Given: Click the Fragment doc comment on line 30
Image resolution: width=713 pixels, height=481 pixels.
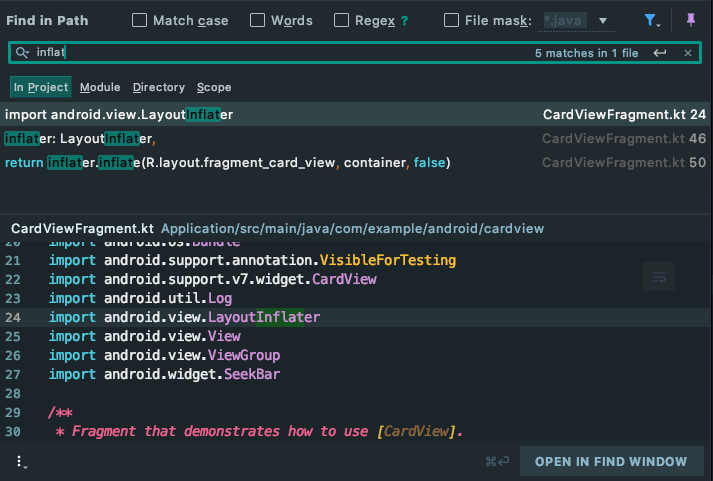Looking at the screenshot, I should [x=258, y=431].
